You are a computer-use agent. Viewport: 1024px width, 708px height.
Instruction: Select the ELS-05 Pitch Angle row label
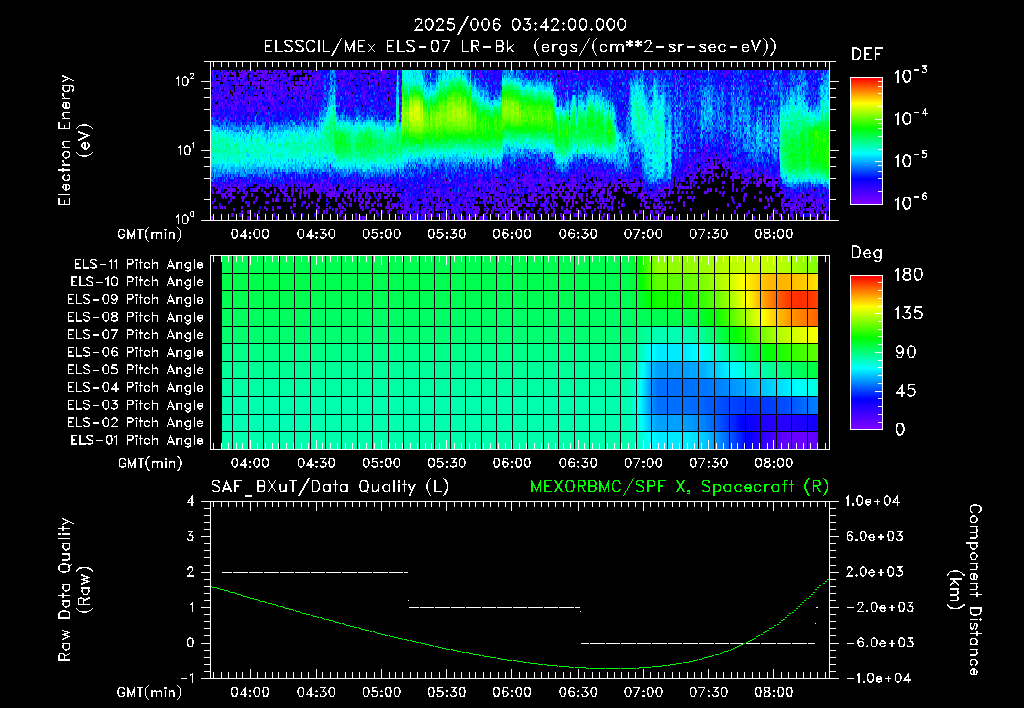click(136, 370)
